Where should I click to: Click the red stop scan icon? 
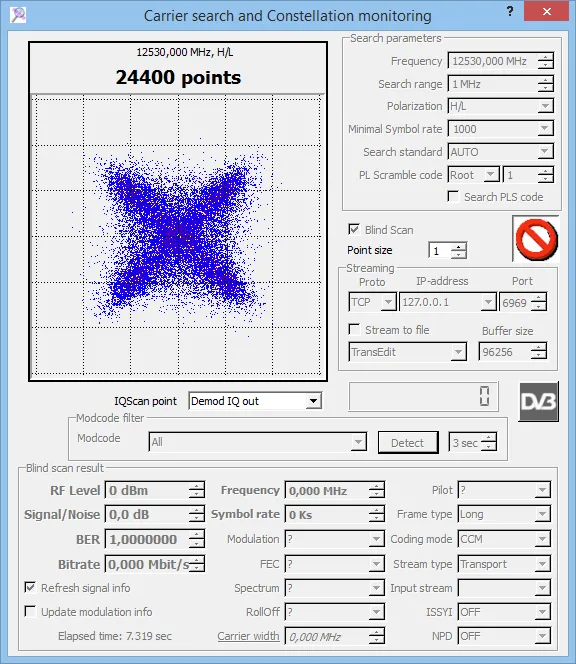[x=536, y=239]
